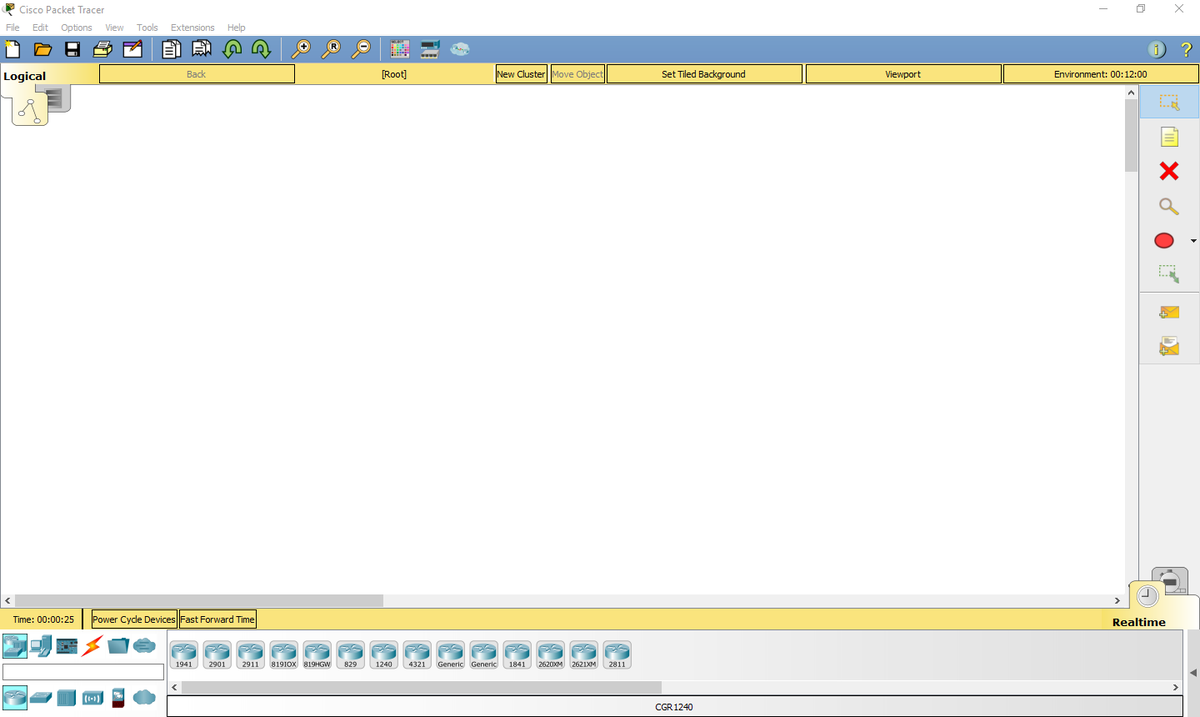Click the Redo green arrow icon
The height and width of the screenshot is (717, 1200).
[x=260, y=48]
